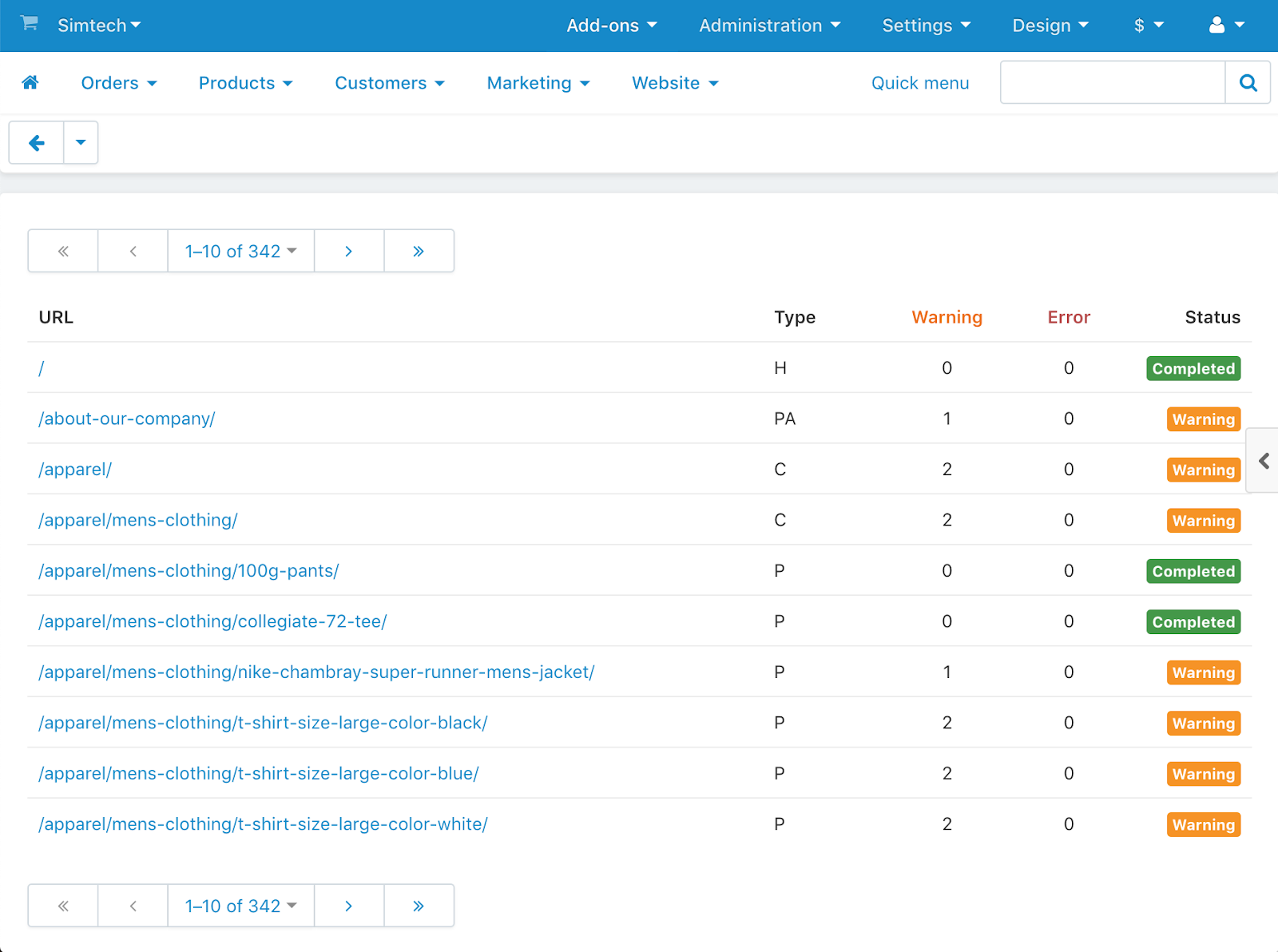Go to first page in top pagination
The width and height of the screenshot is (1278, 952).
tap(63, 252)
